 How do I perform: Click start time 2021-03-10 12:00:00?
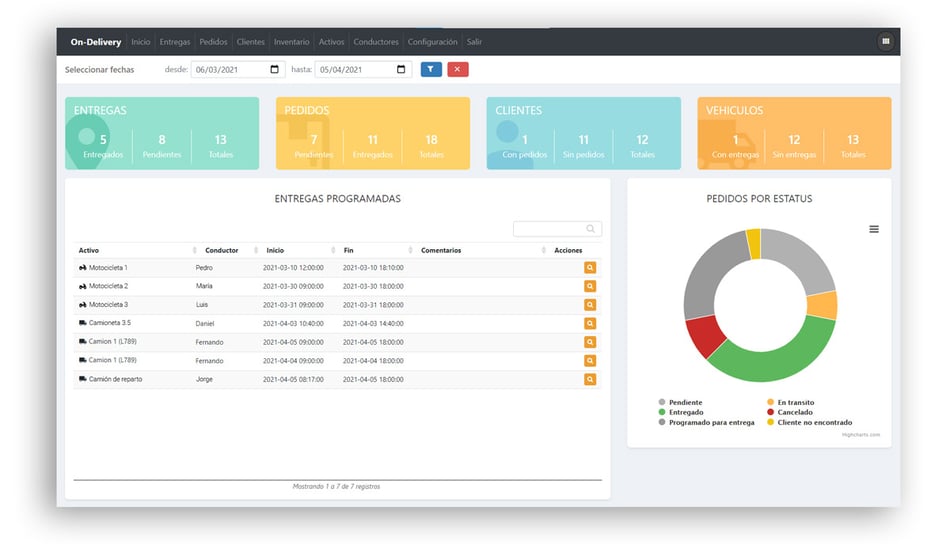coord(293,268)
